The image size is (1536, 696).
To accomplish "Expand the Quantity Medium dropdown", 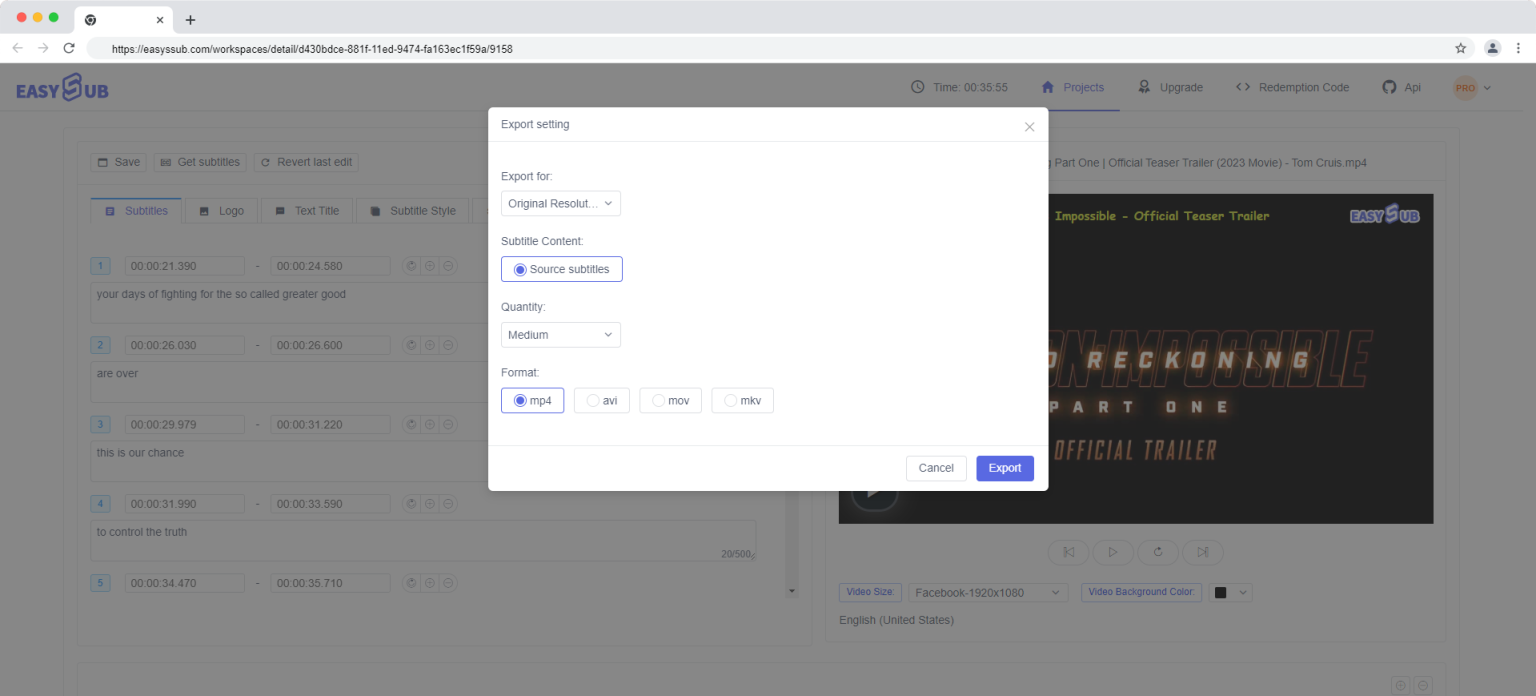I will (560, 335).
